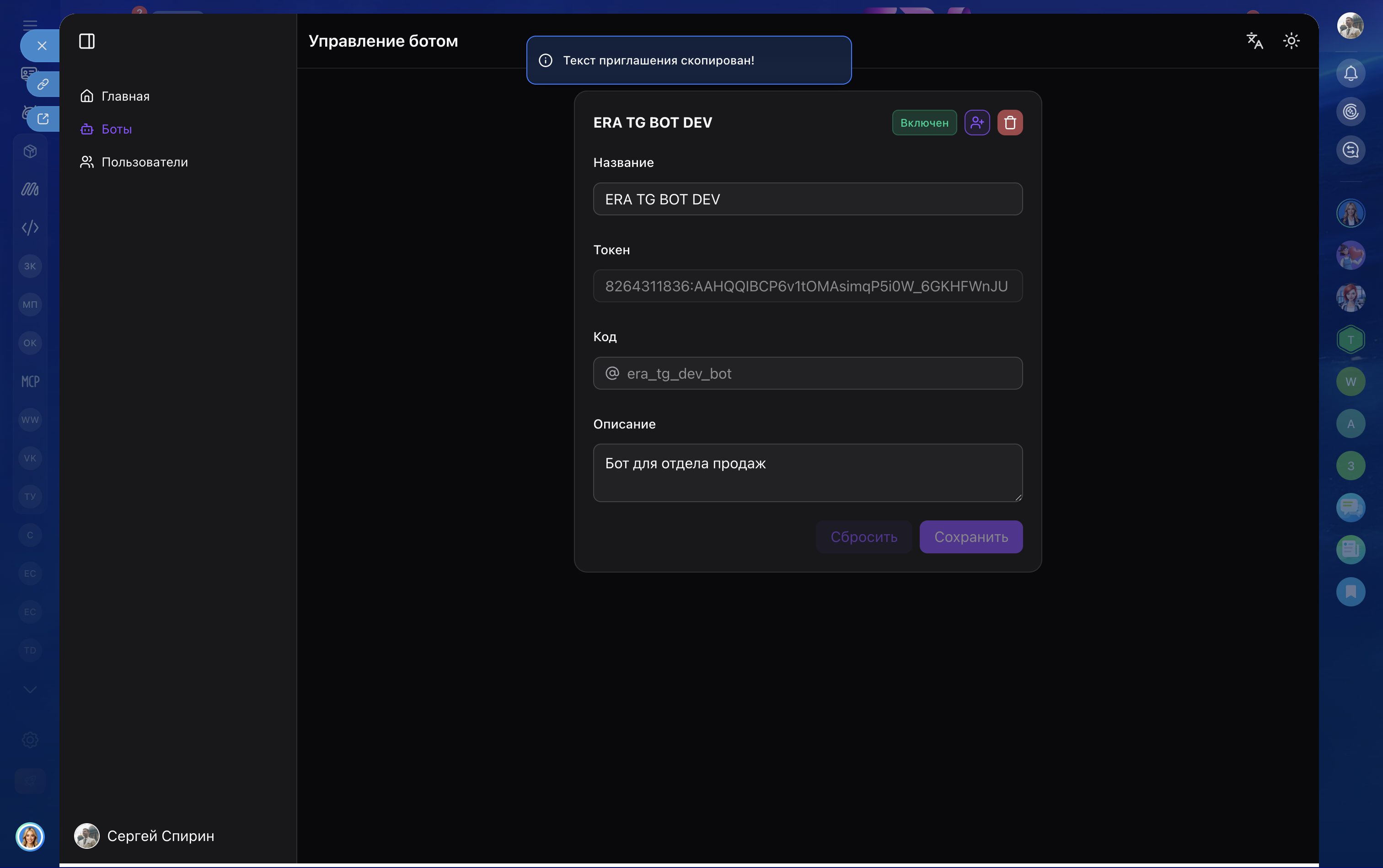Open in new window icon

(43, 119)
